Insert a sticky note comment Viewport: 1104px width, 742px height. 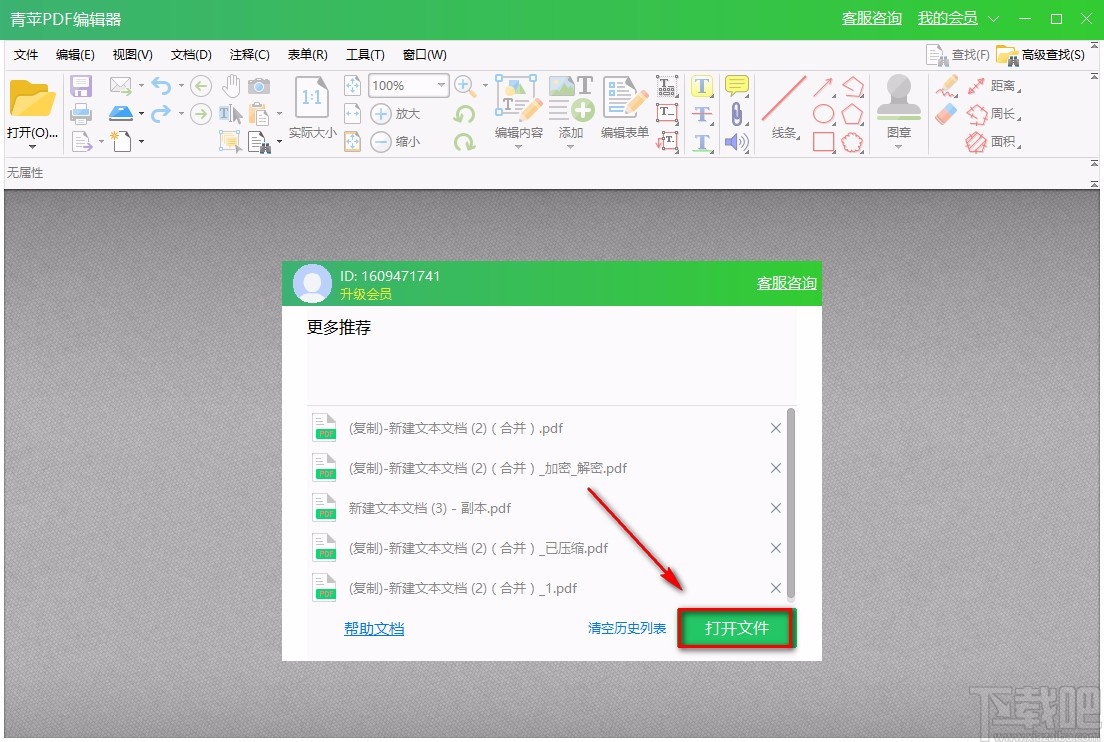tap(737, 85)
